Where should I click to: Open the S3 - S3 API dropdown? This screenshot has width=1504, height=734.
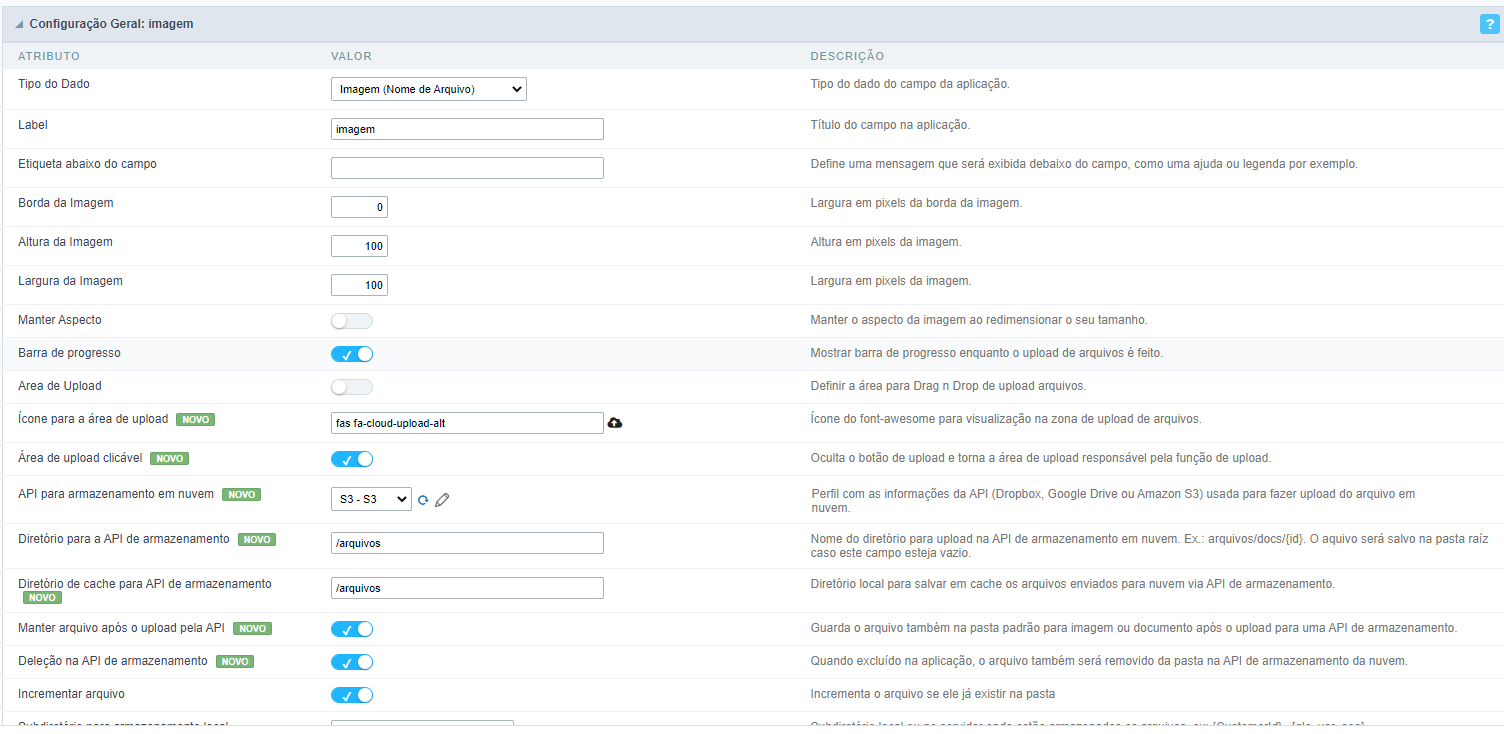371,499
